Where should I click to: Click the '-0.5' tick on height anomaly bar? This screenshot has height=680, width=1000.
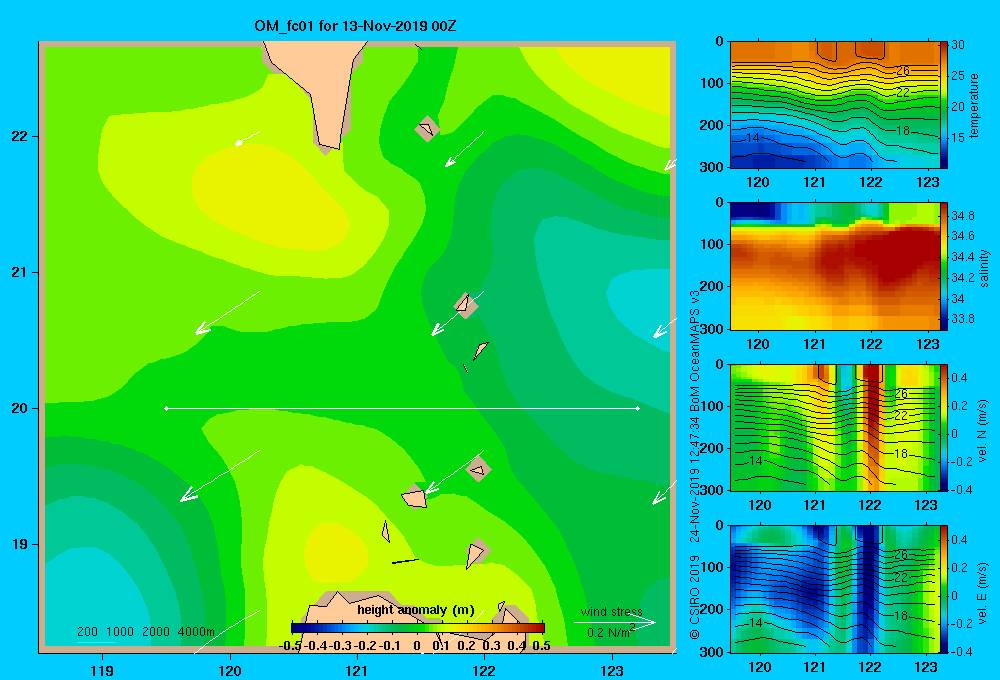pyautogui.click(x=290, y=646)
